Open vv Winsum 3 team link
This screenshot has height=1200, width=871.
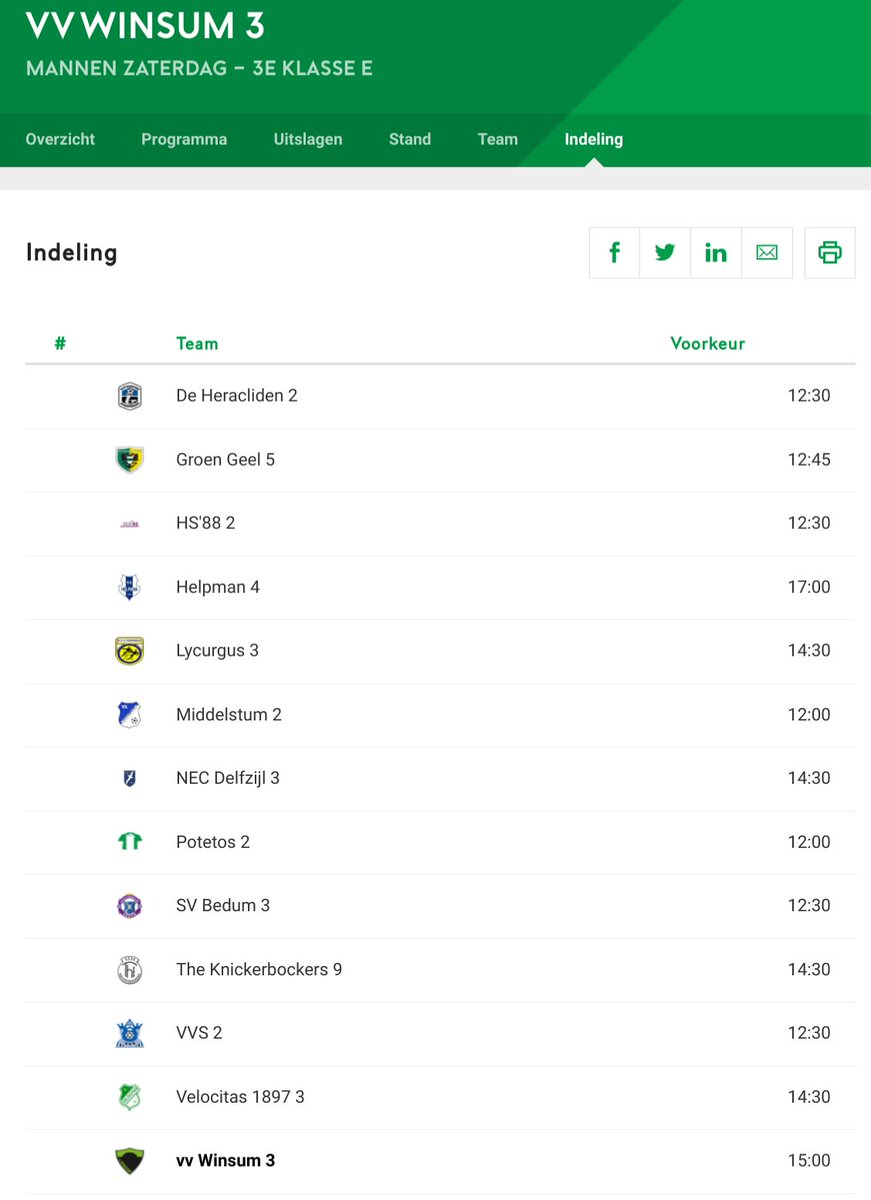(225, 1161)
